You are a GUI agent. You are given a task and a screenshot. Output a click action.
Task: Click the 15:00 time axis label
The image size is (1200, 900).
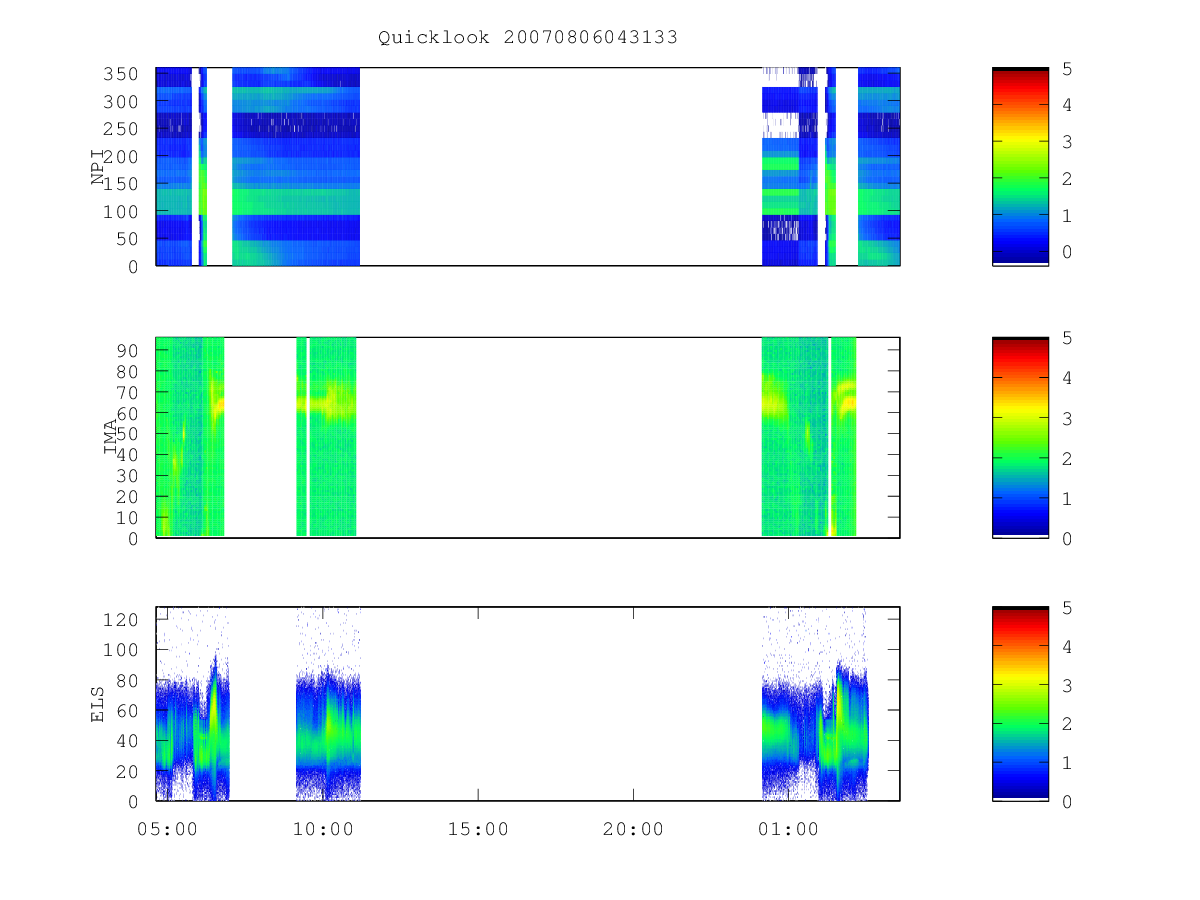[478, 828]
